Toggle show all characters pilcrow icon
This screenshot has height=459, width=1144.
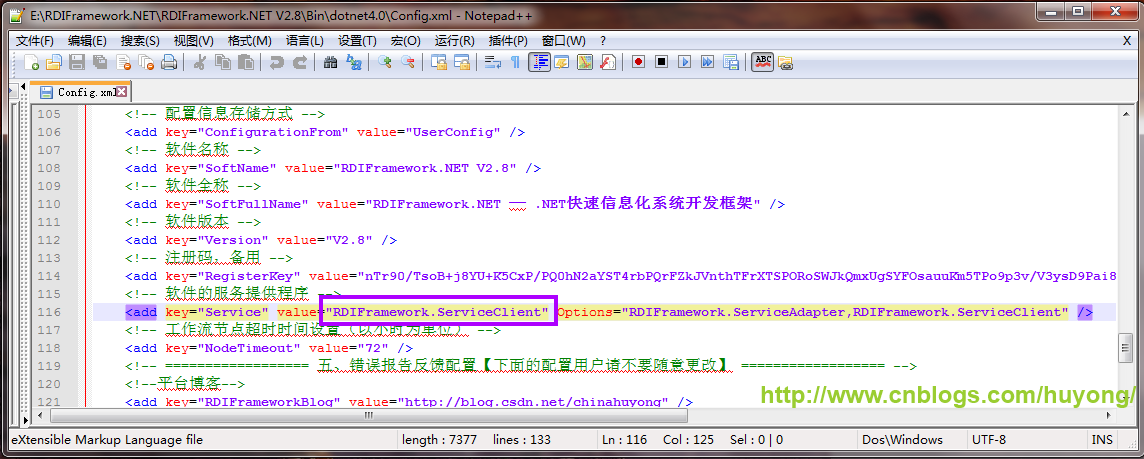coord(515,63)
